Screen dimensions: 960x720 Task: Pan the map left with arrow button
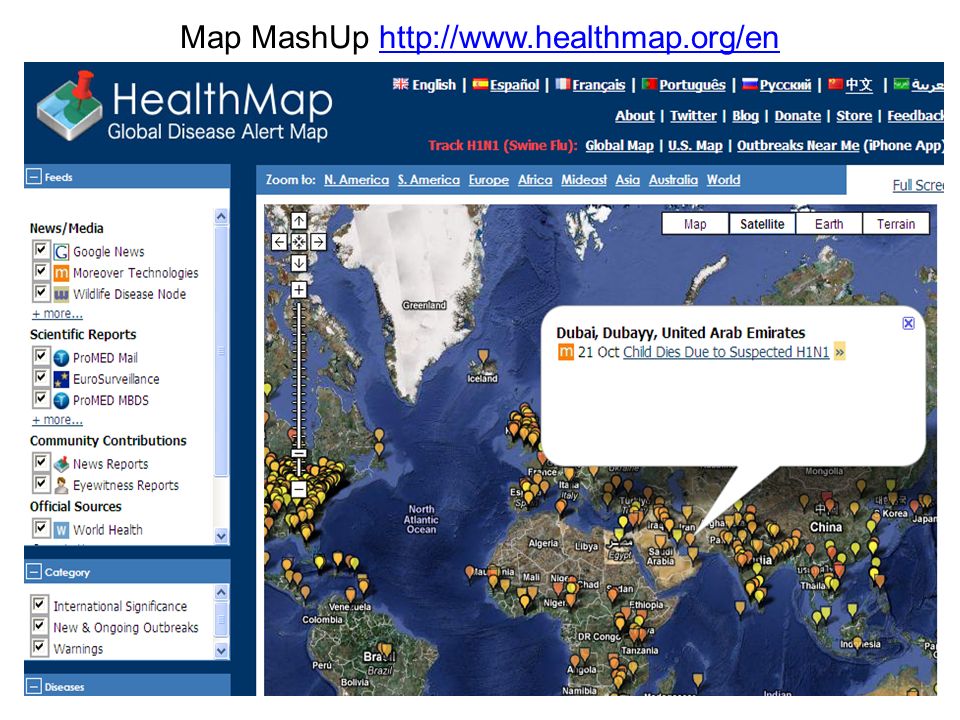point(279,242)
